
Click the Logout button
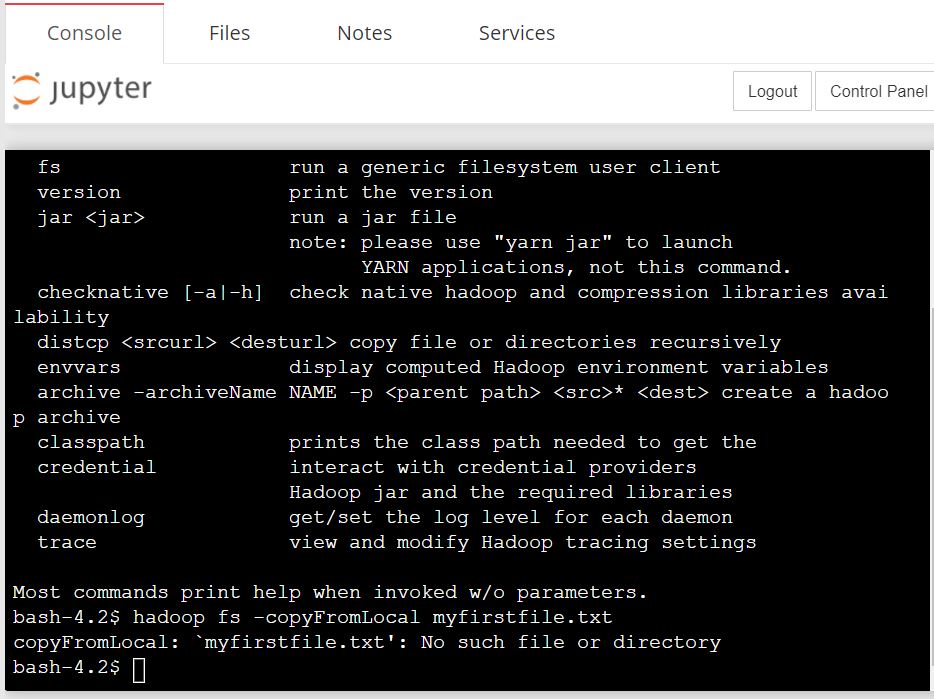tap(772, 91)
